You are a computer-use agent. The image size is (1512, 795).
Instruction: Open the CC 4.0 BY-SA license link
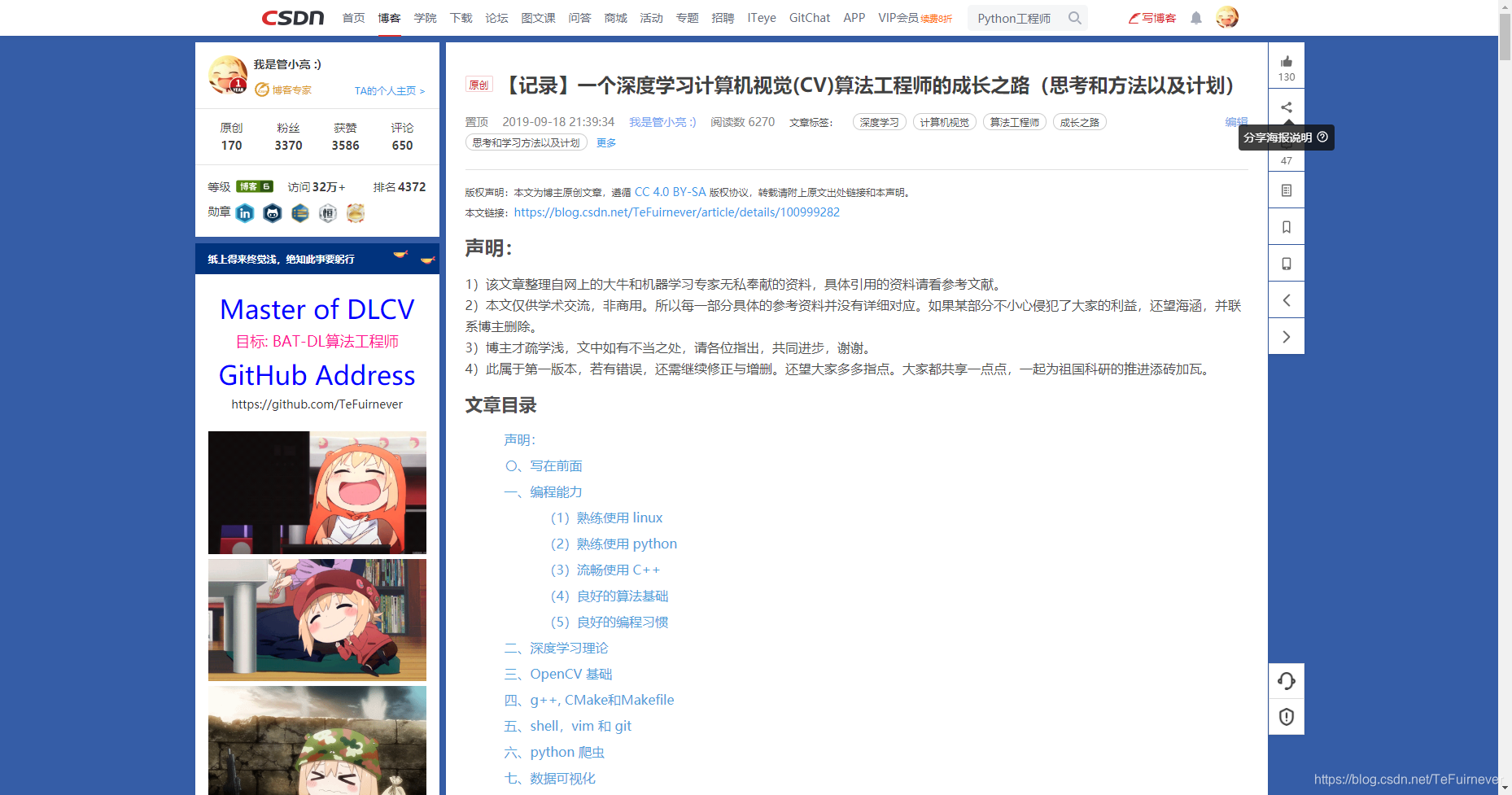(x=670, y=192)
